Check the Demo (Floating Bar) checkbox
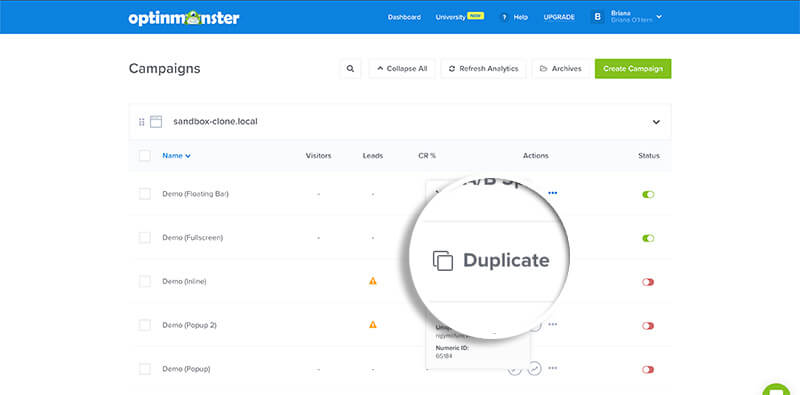The image size is (800, 395). click(145, 194)
